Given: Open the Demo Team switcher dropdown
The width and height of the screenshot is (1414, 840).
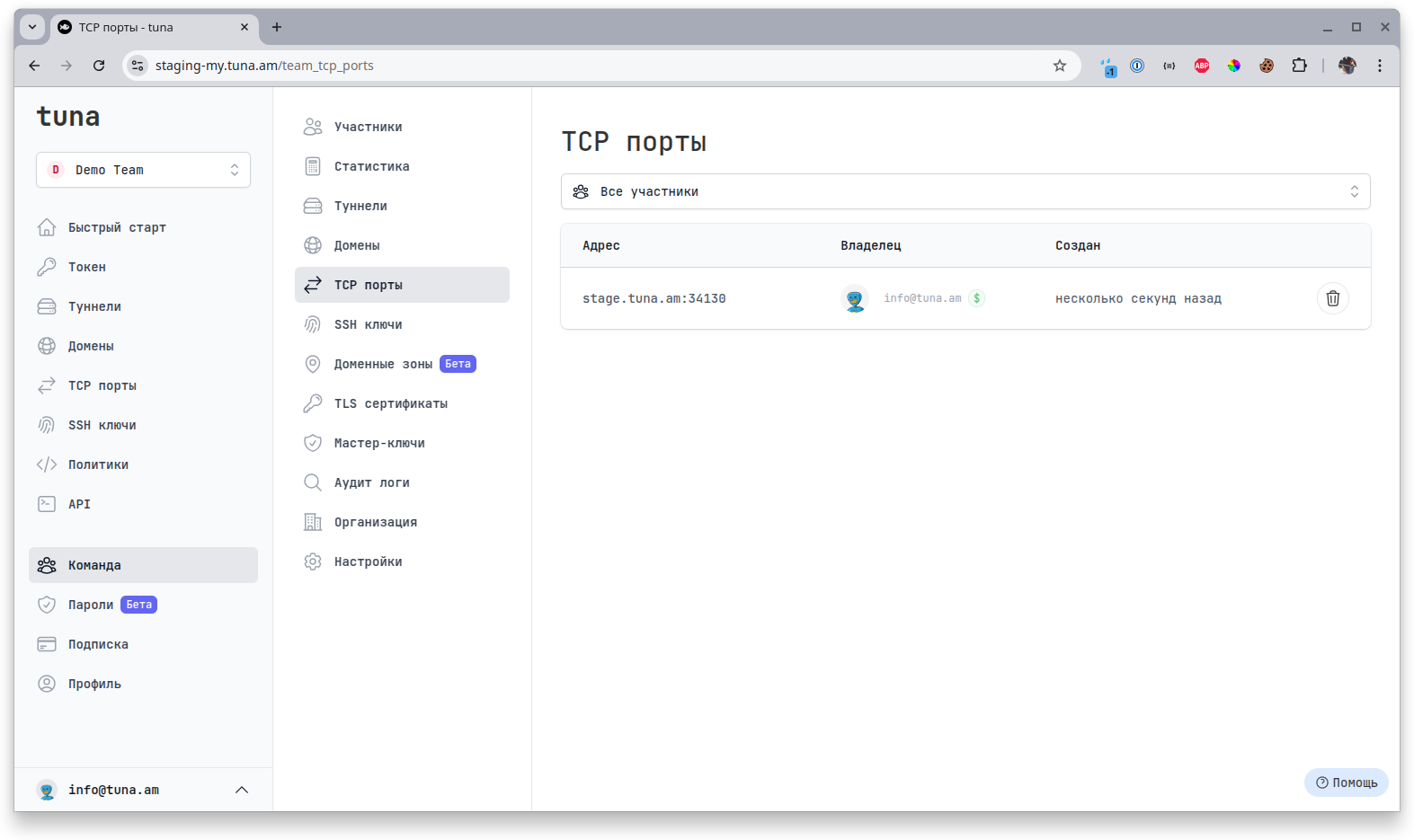Looking at the screenshot, I should pos(143,170).
